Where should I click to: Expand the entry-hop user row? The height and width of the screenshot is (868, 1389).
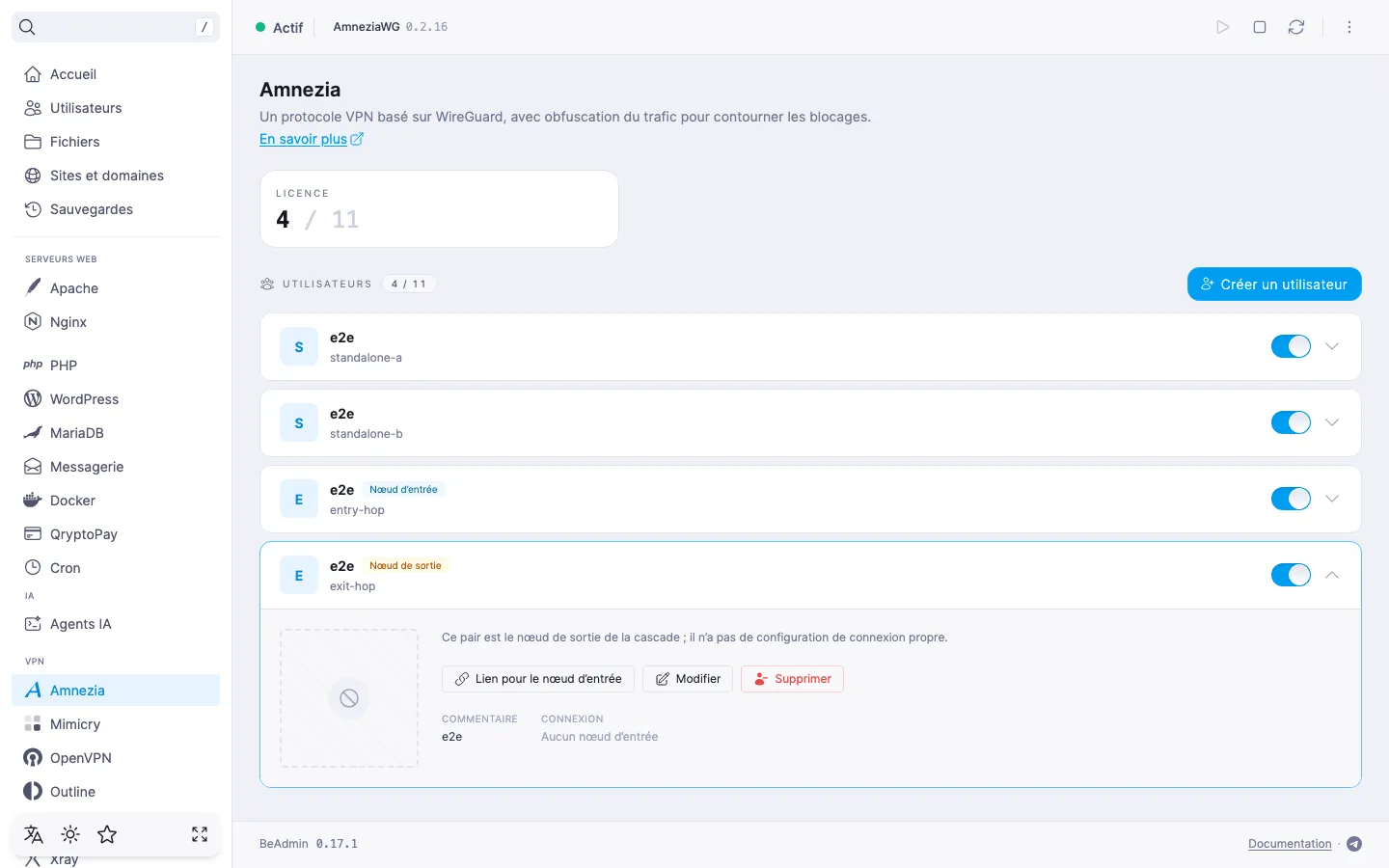(1332, 499)
